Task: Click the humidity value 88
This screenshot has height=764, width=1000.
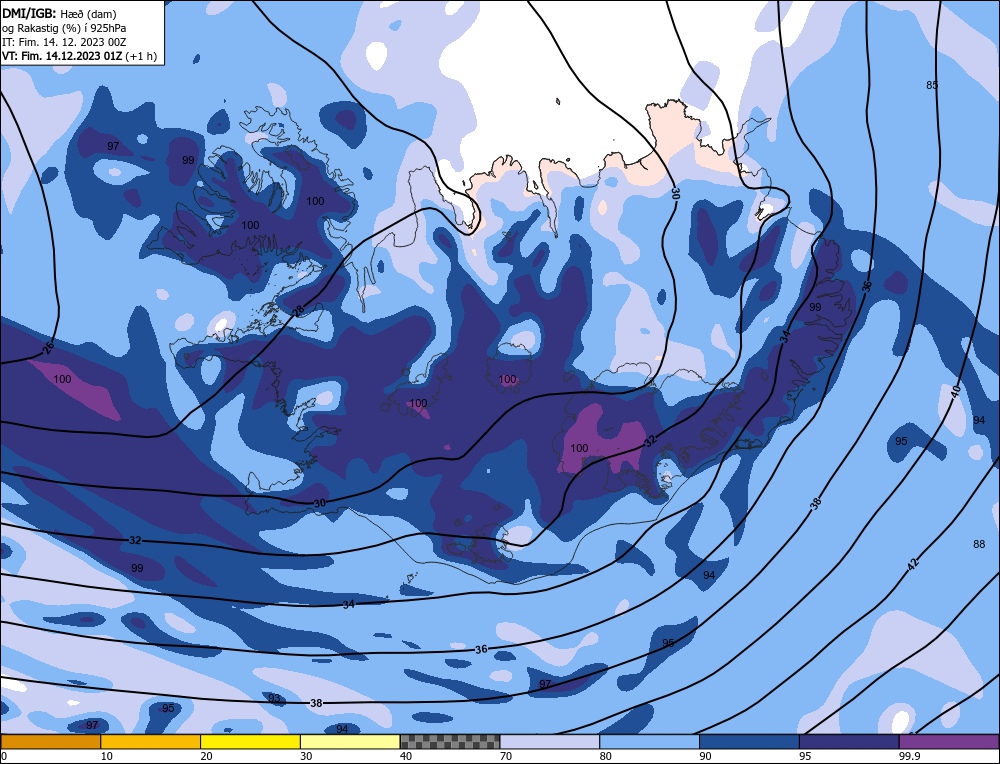Action: (979, 544)
